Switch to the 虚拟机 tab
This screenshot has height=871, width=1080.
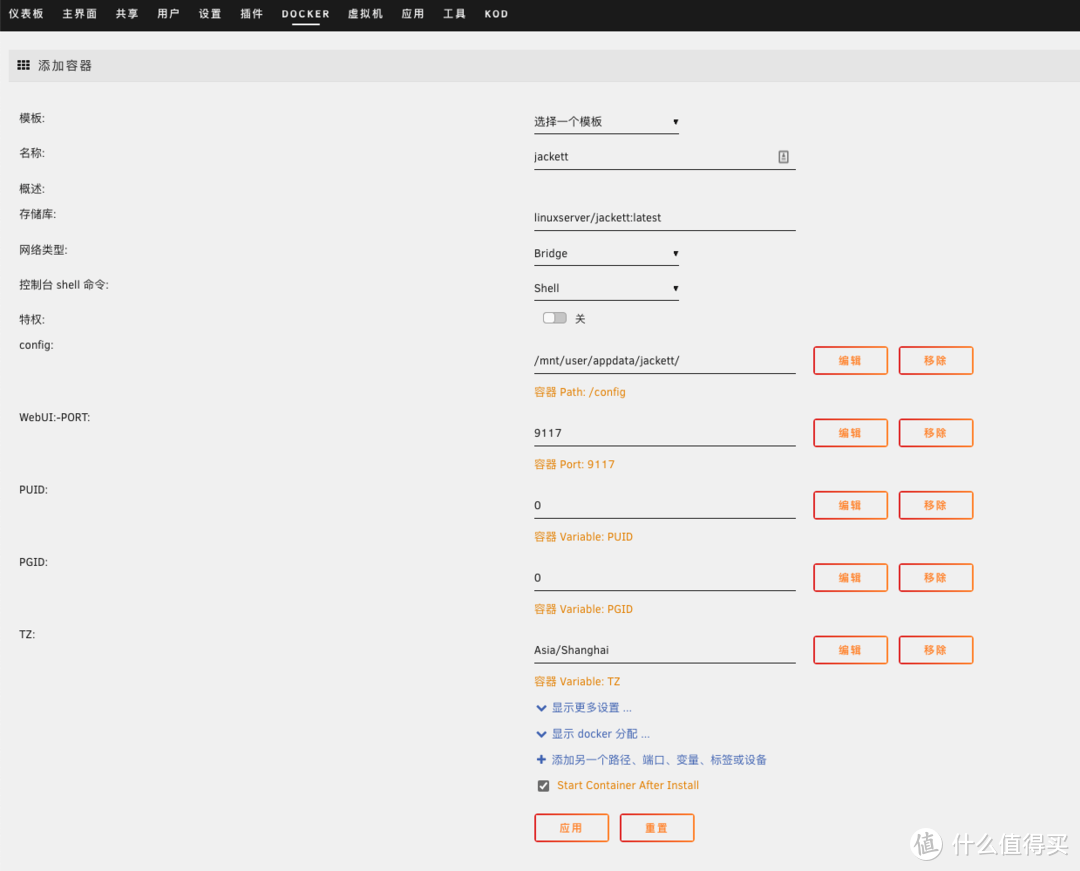tap(365, 14)
